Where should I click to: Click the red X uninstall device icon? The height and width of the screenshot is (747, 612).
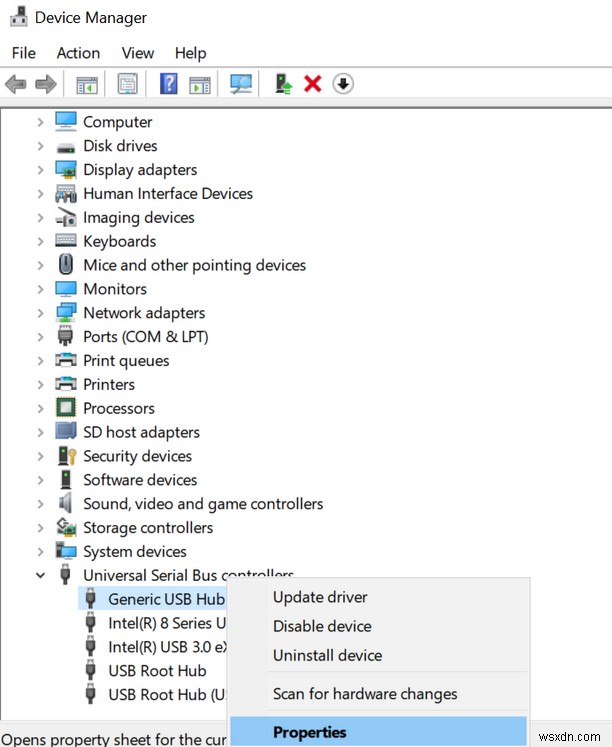(x=313, y=84)
